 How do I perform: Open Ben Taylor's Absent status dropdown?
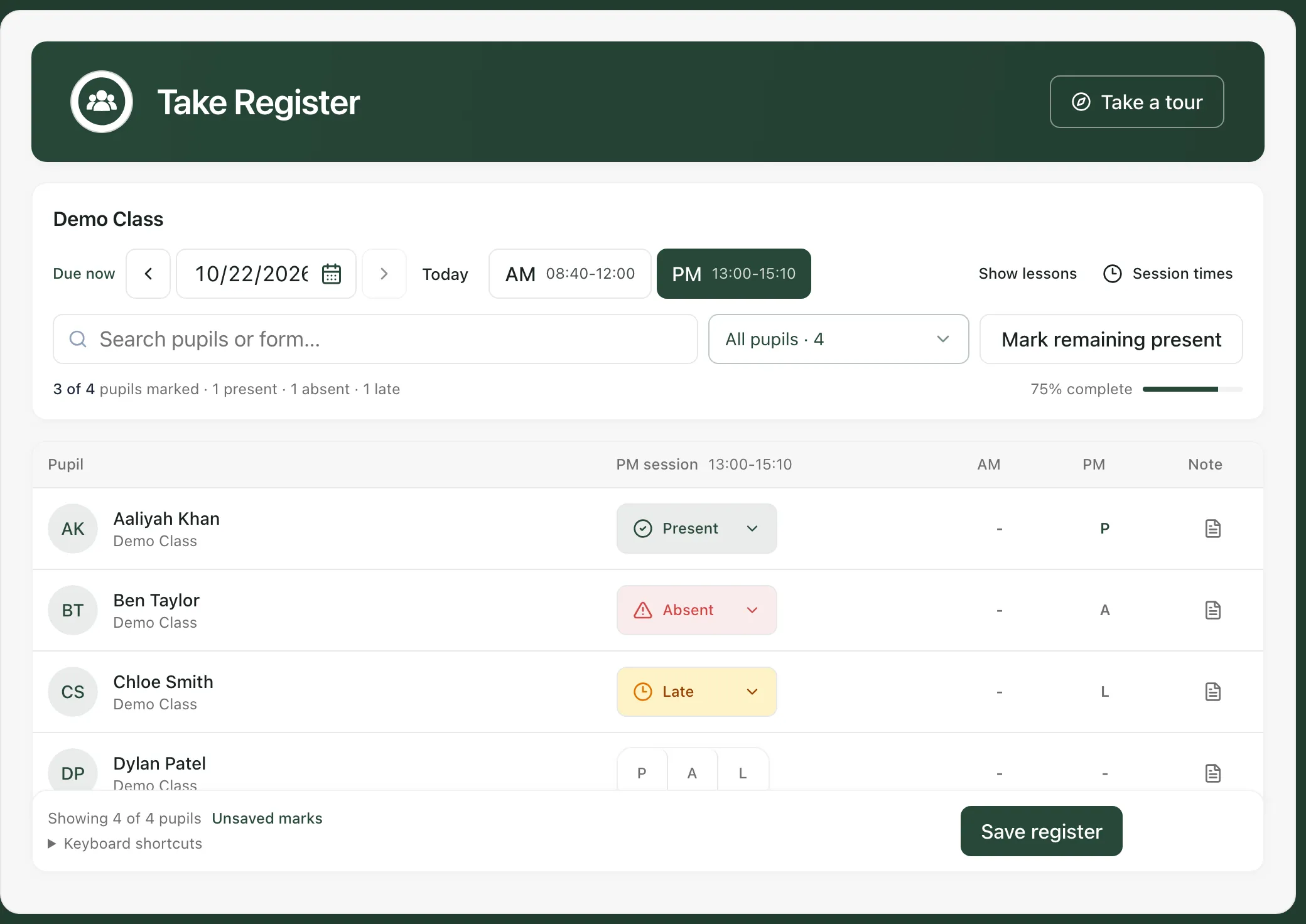click(697, 610)
